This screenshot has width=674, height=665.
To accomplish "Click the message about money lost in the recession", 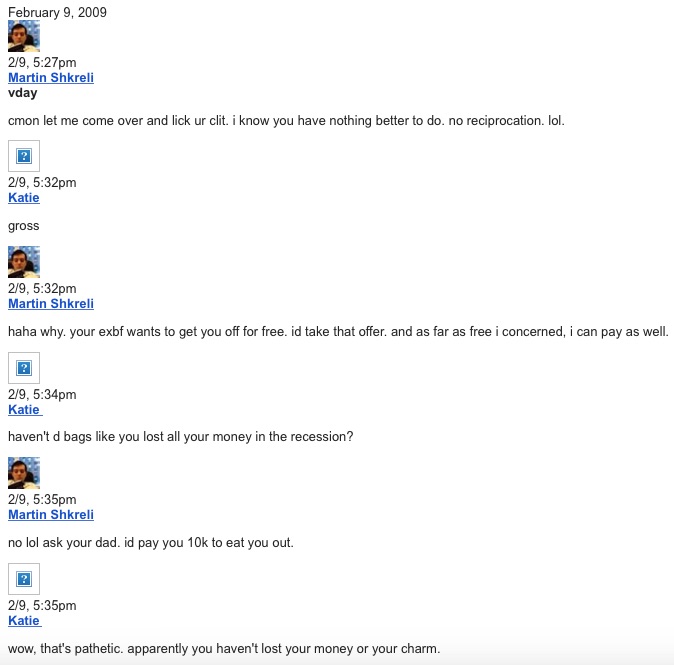I will coord(180,437).
